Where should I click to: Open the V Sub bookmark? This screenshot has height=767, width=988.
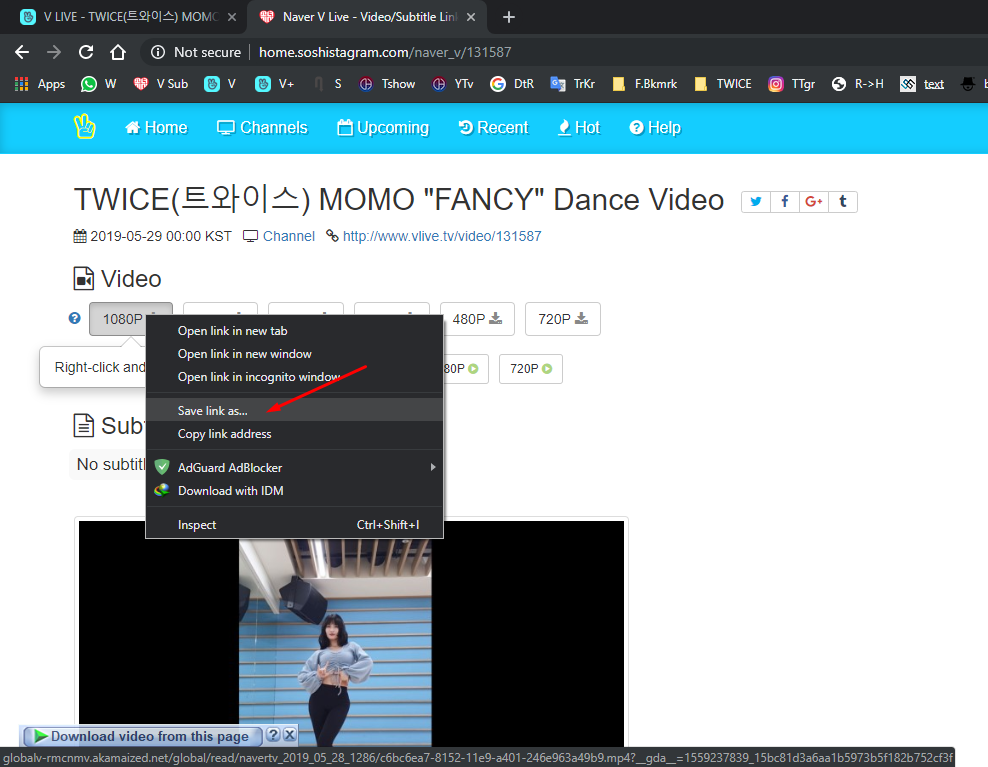click(x=161, y=84)
